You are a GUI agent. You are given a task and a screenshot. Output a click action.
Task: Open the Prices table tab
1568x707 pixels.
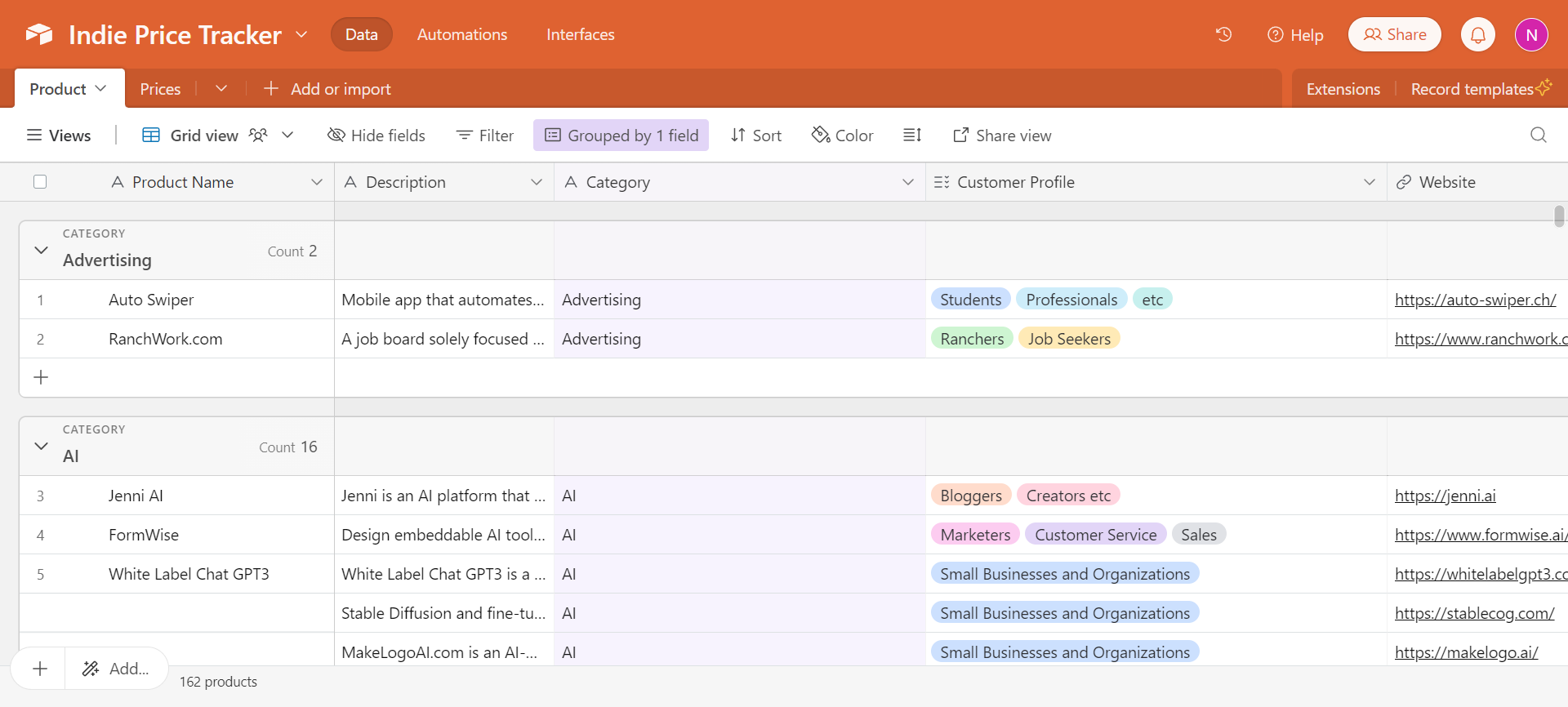[x=160, y=88]
